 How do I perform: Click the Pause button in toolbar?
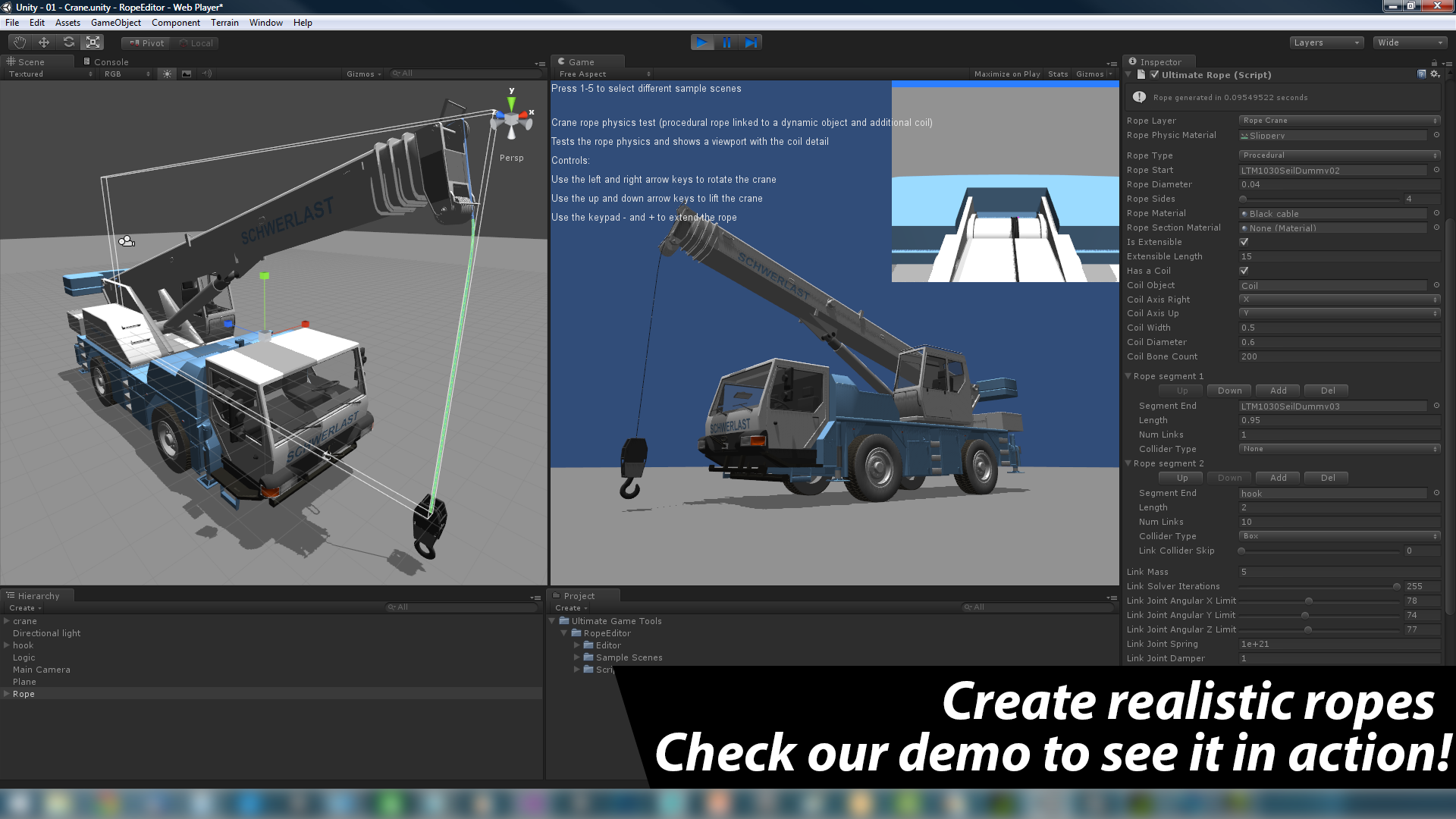728,42
